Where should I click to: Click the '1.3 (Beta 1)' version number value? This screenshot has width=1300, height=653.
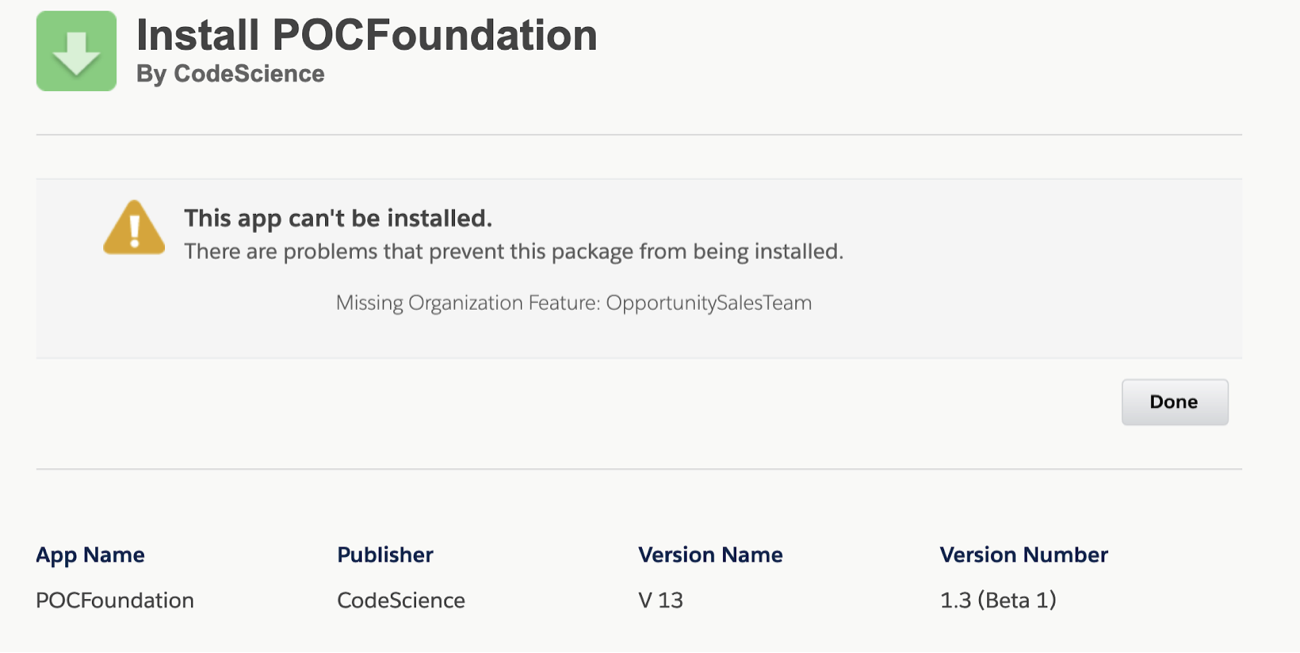[x=998, y=600]
